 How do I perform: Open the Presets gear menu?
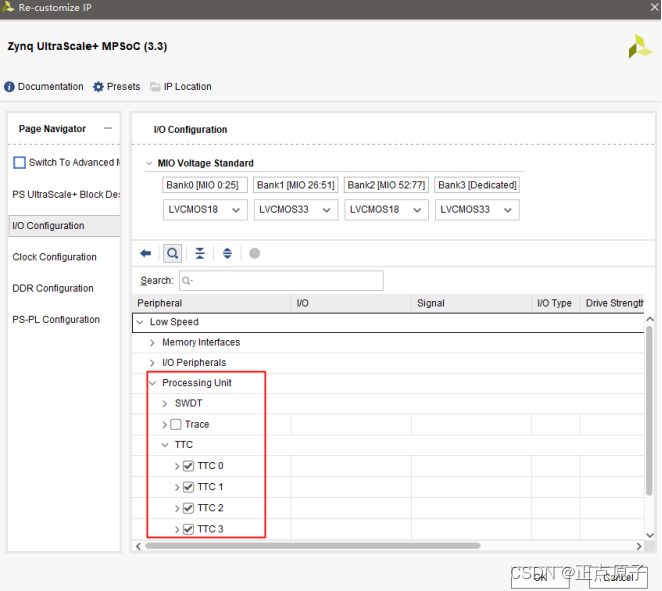(98, 87)
